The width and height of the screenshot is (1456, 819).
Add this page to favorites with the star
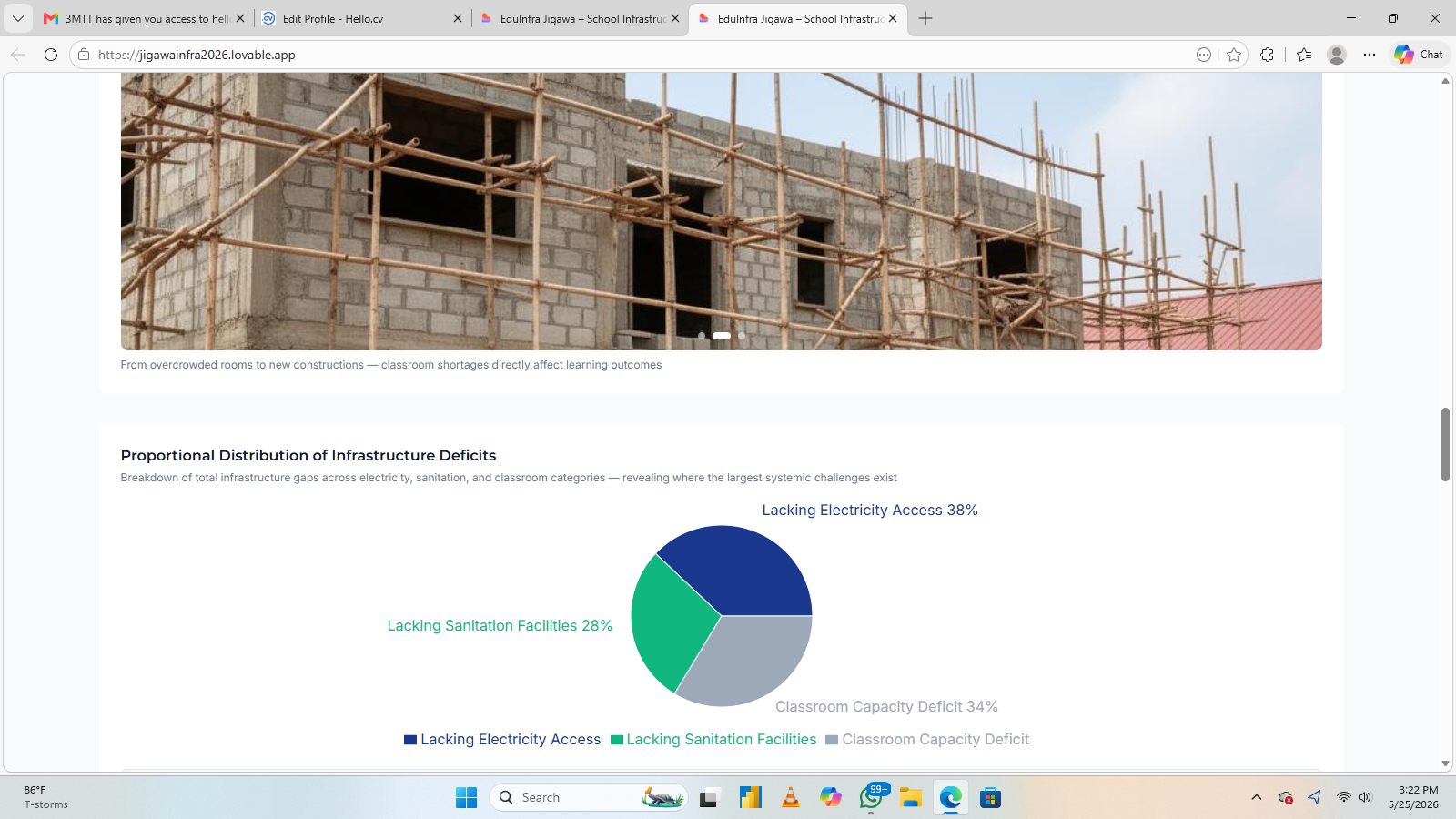[x=1234, y=55]
